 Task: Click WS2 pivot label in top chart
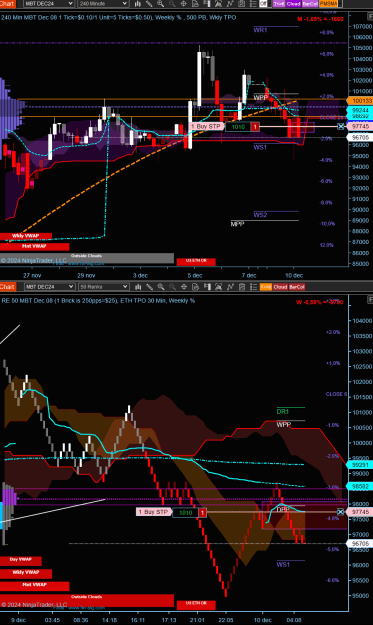point(260,215)
